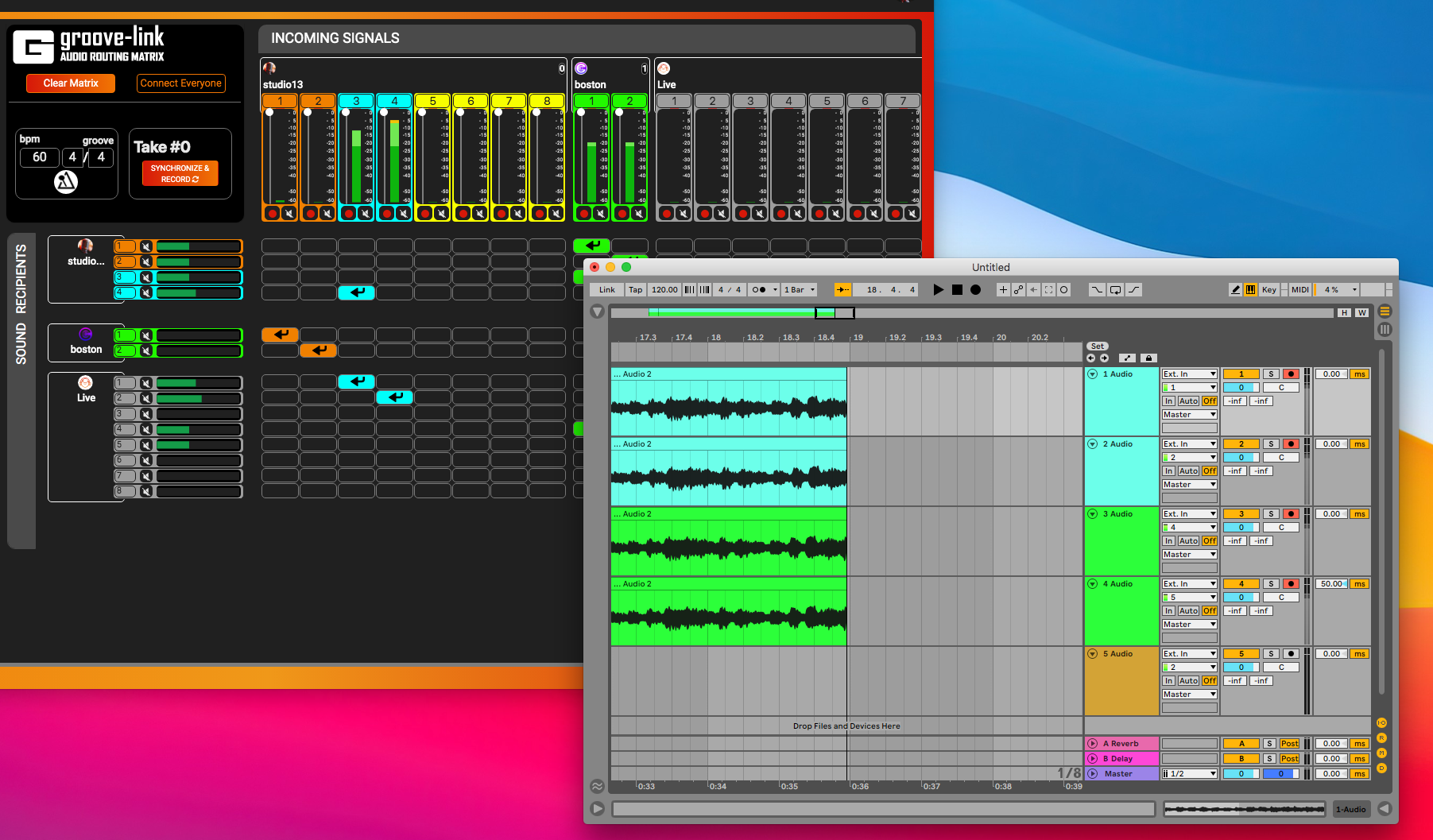
Task: Click the MIDI map mode switch
Action: click(1300, 290)
